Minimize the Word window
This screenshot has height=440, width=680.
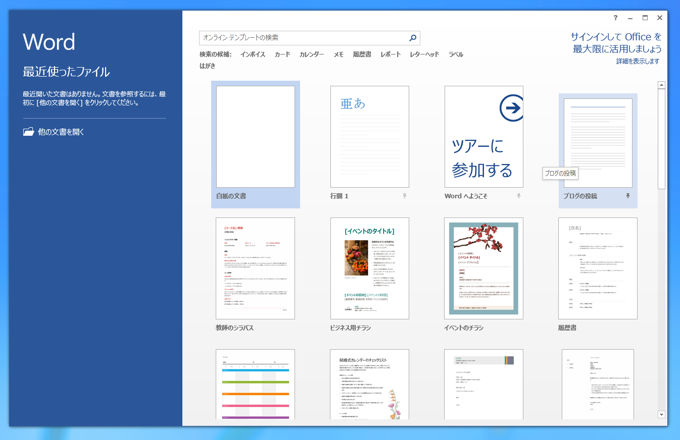click(x=630, y=18)
